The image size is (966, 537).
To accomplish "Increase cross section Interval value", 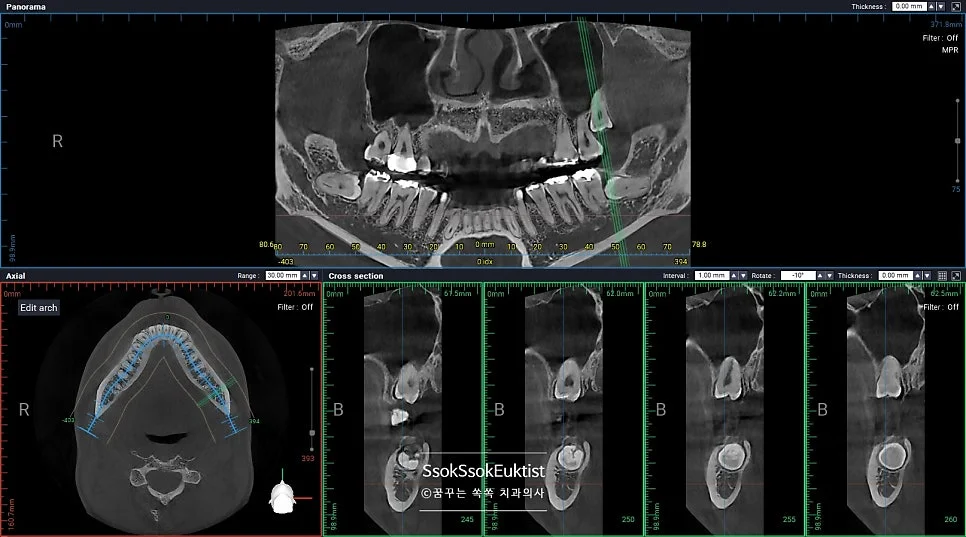I will (734, 276).
